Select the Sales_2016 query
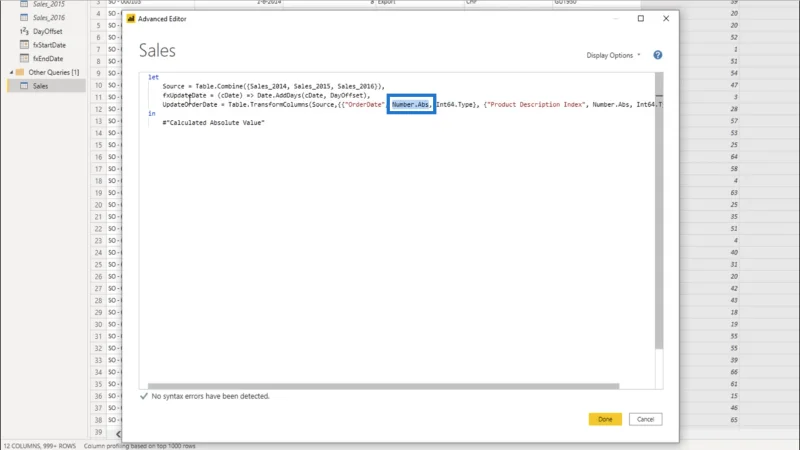The height and width of the screenshot is (450, 800). pyautogui.click(x=49, y=17)
